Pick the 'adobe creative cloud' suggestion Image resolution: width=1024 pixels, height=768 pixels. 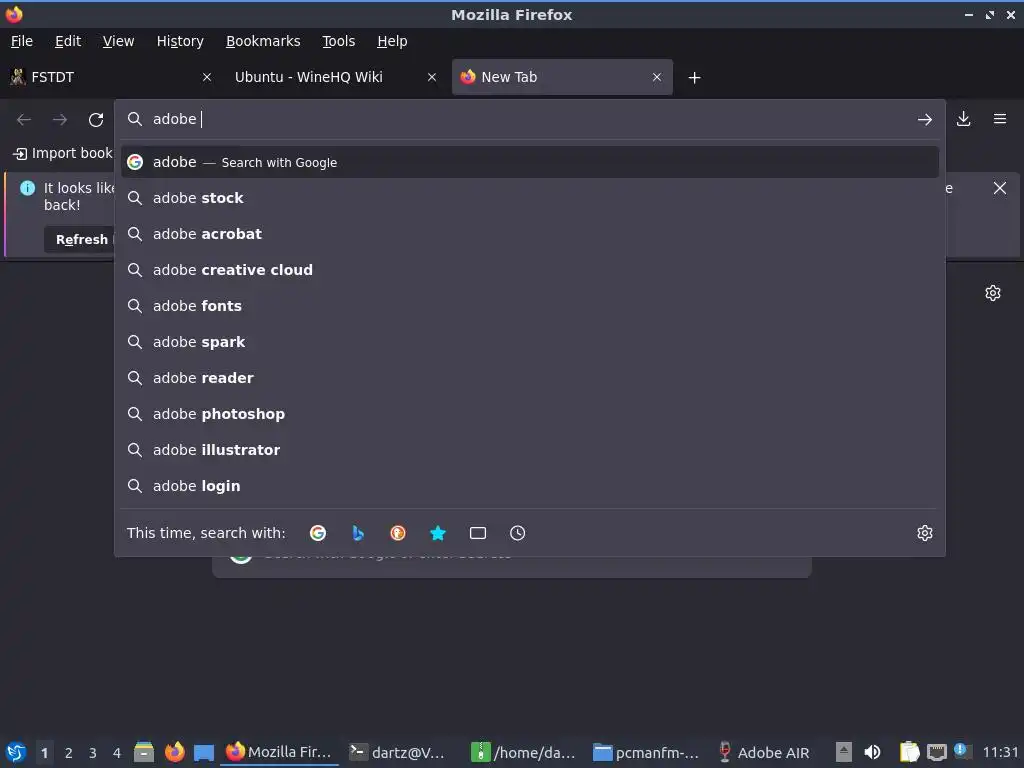(x=530, y=270)
